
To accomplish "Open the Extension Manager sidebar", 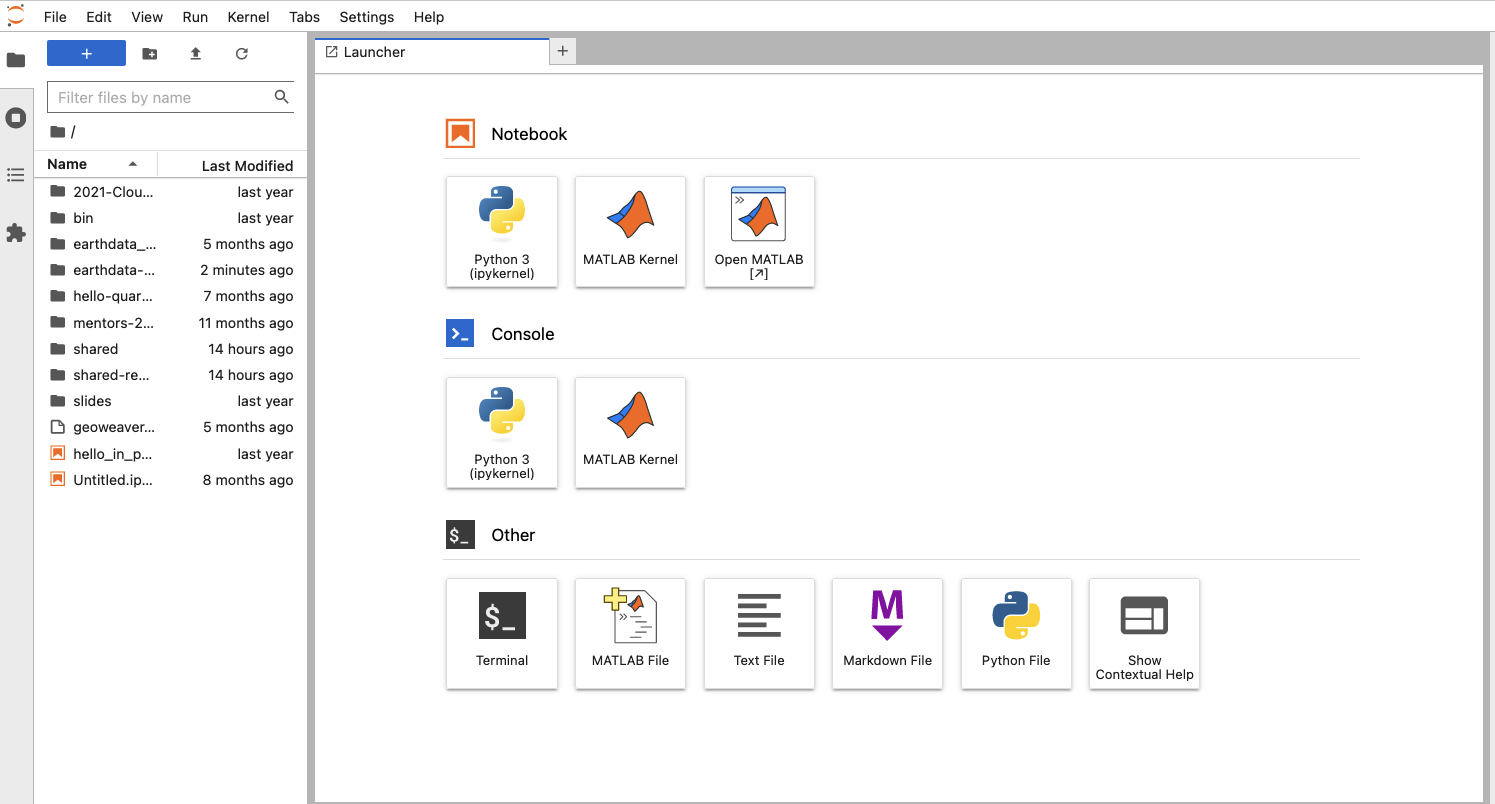I will 16,233.
